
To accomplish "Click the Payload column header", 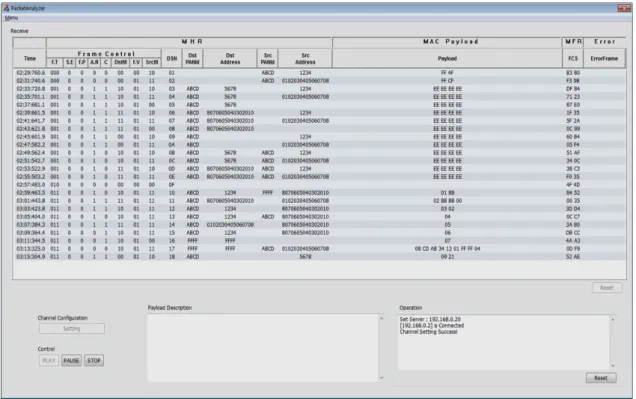I will click(x=447, y=58).
